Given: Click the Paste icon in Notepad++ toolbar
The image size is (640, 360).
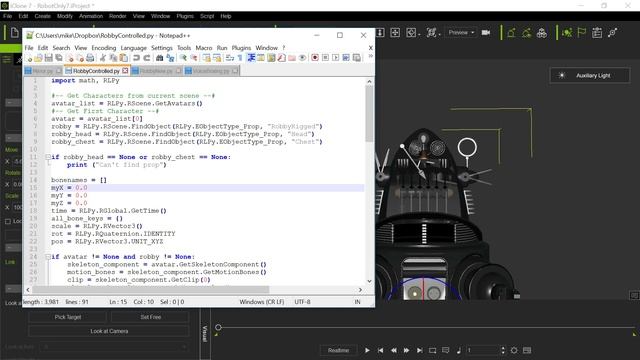Looking at the screenshot, I should coord(123,58).
